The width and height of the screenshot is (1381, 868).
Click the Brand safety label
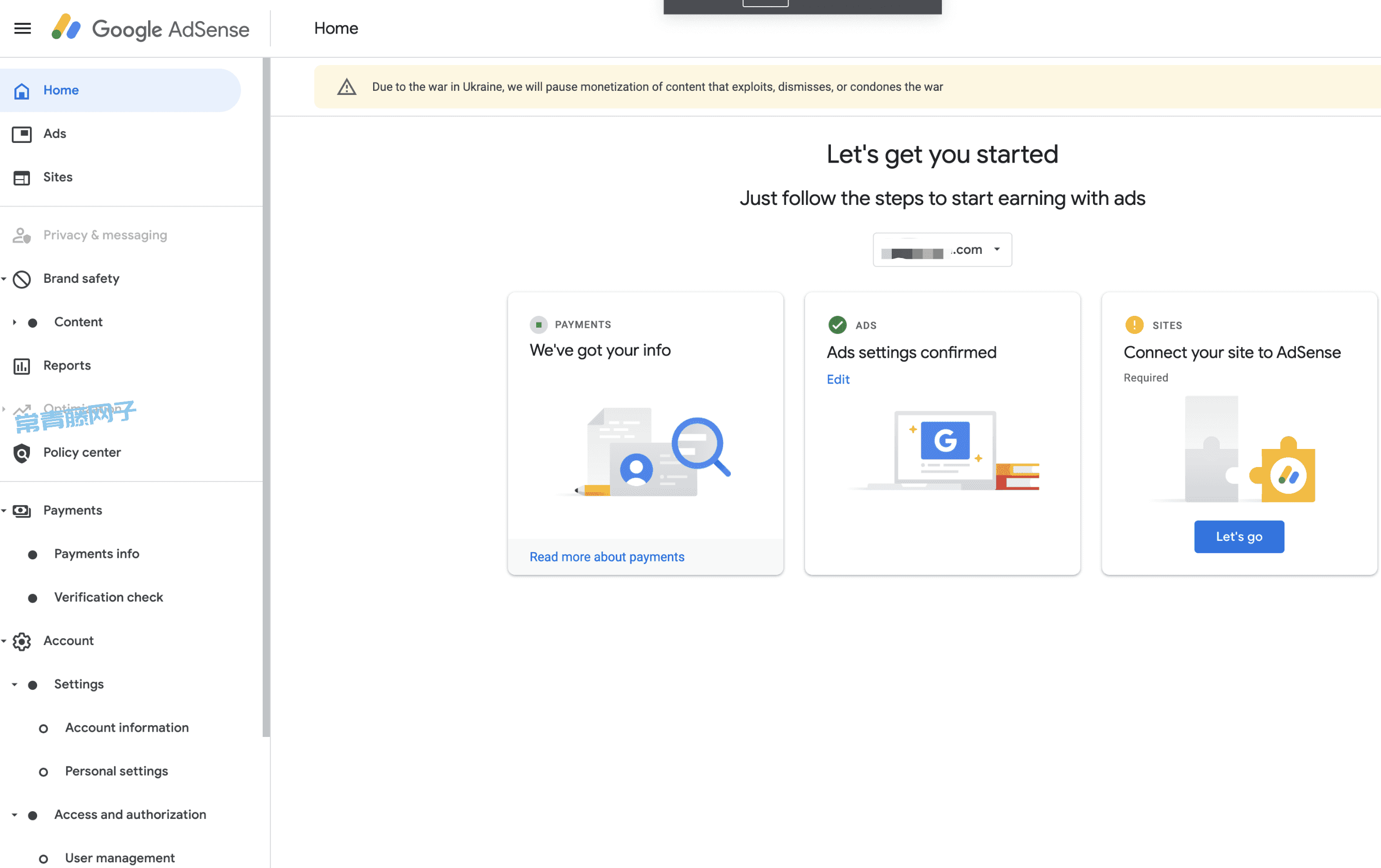coord(82,279)
